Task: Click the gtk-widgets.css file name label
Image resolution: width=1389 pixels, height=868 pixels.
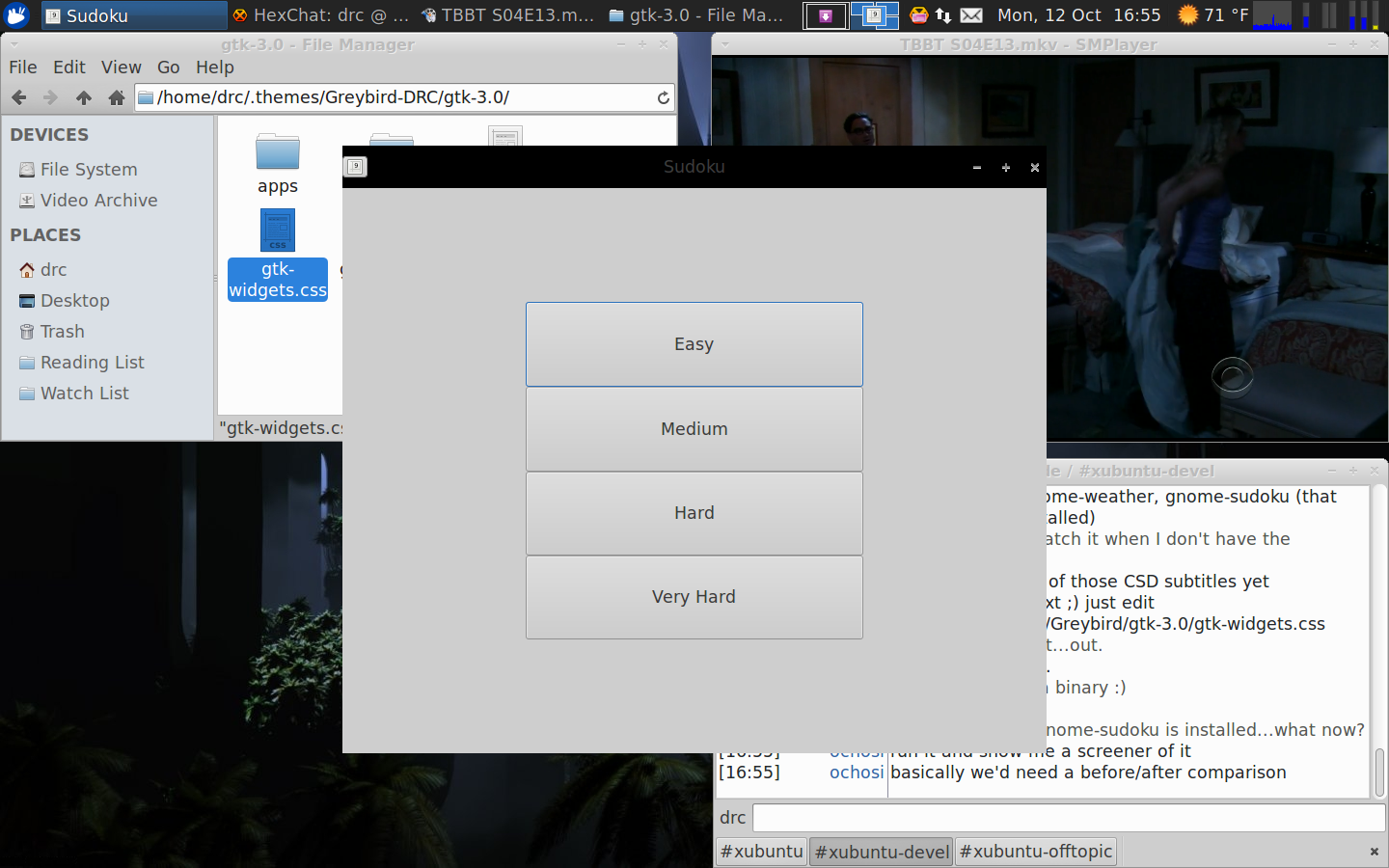Action: point(278,280)
